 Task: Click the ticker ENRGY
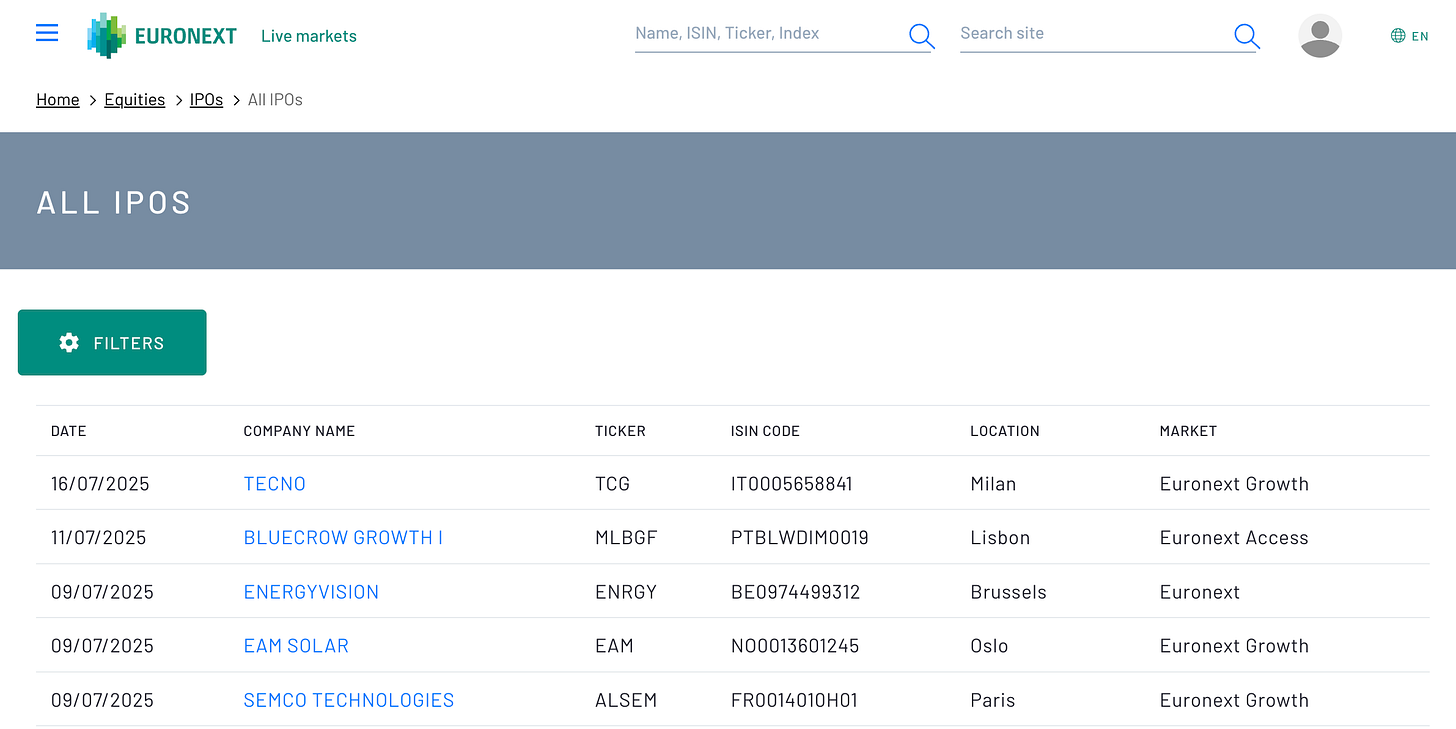[x=626, y=592]
